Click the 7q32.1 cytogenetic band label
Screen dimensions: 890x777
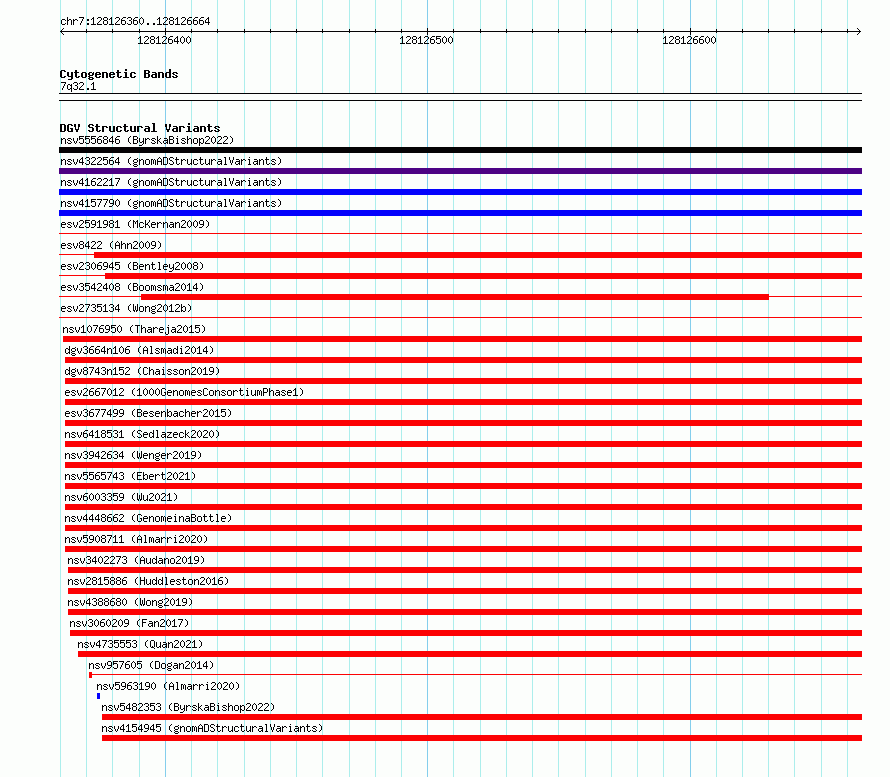click(x=78, y=86)
